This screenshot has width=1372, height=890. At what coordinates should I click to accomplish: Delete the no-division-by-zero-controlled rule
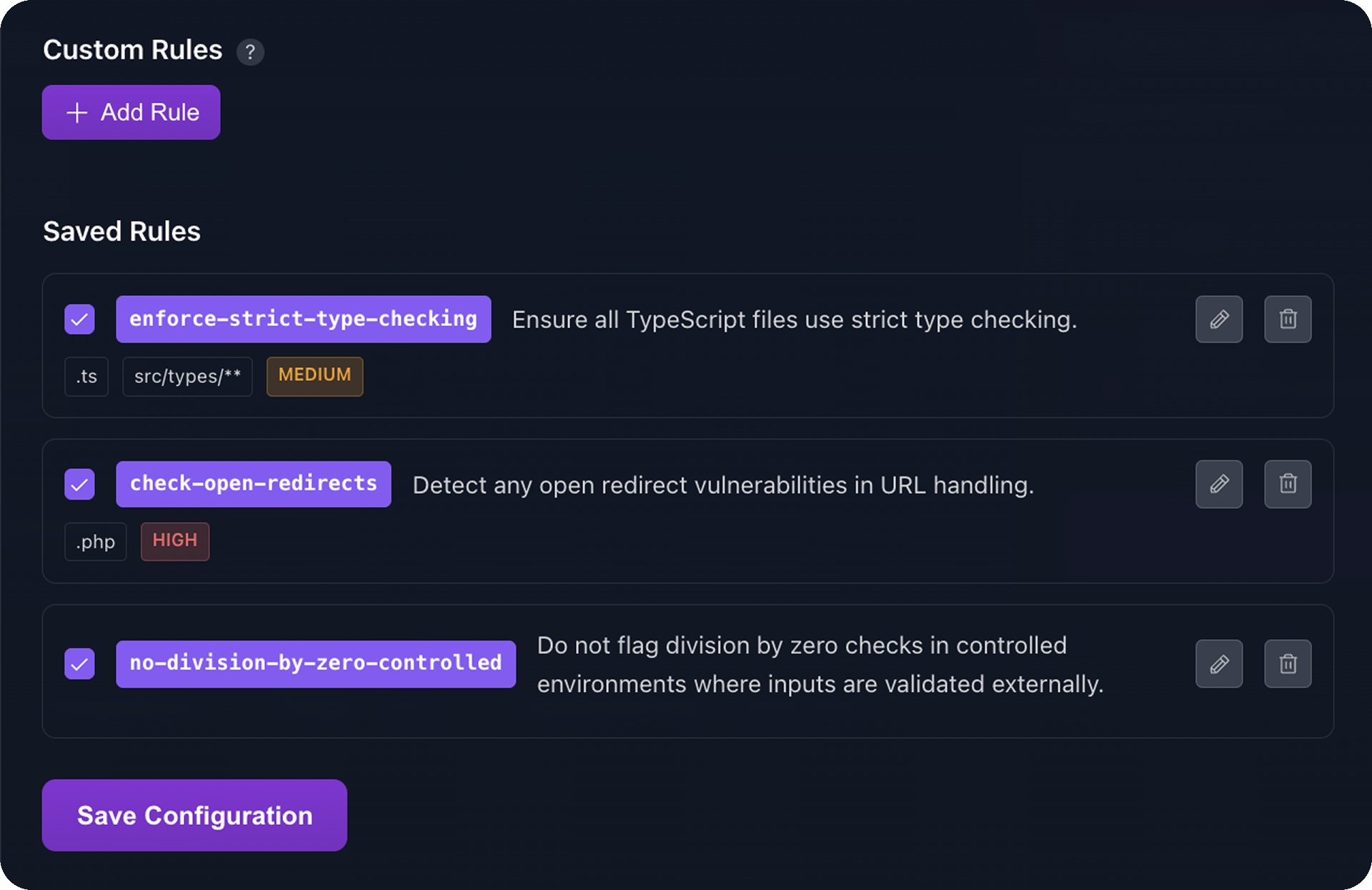pyautogui.click(x=1288, y=664)
